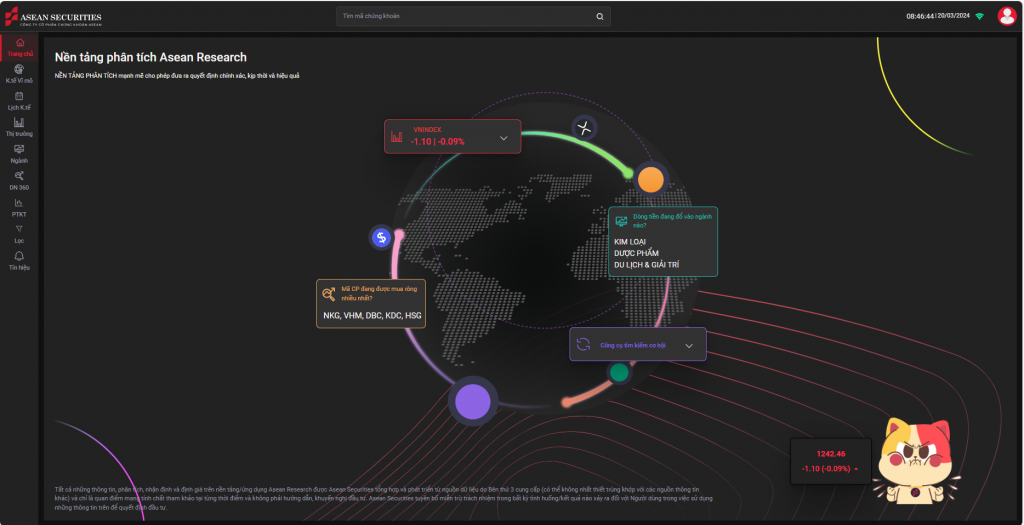
Task: Click the search magnifier icon
Action: click(x=600, y=16)
